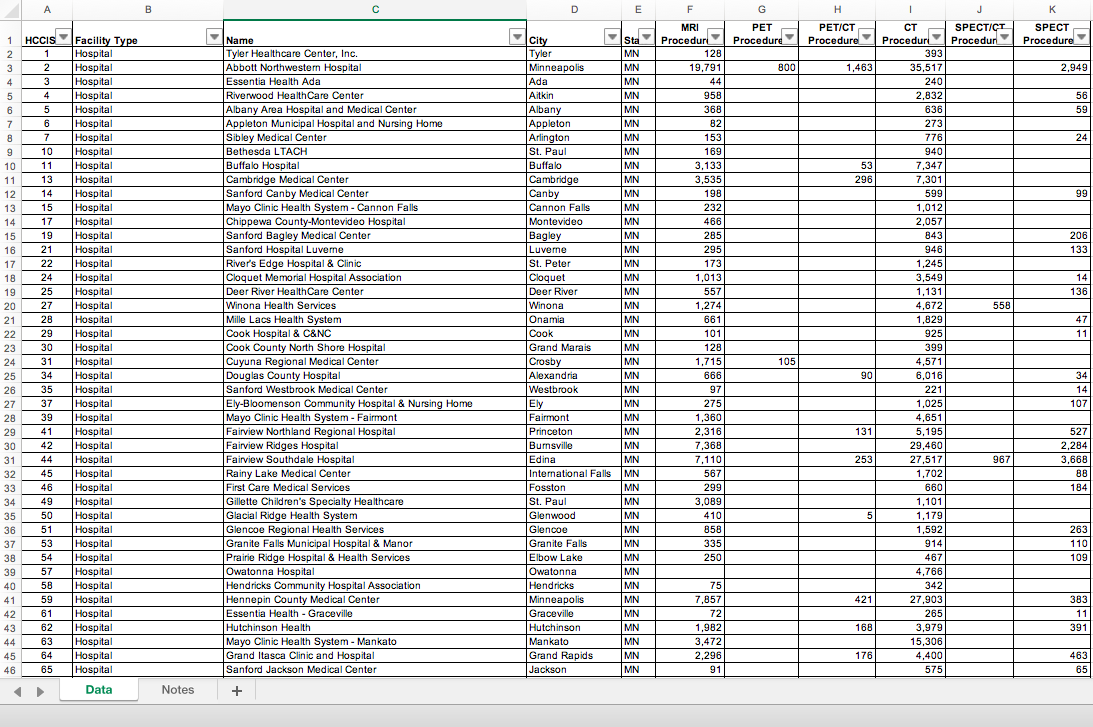Image resolution: width=1093 pixels, height=727 pixels.
Task: Open the CT Procedures filter dropdown
Action: point(937,37)
